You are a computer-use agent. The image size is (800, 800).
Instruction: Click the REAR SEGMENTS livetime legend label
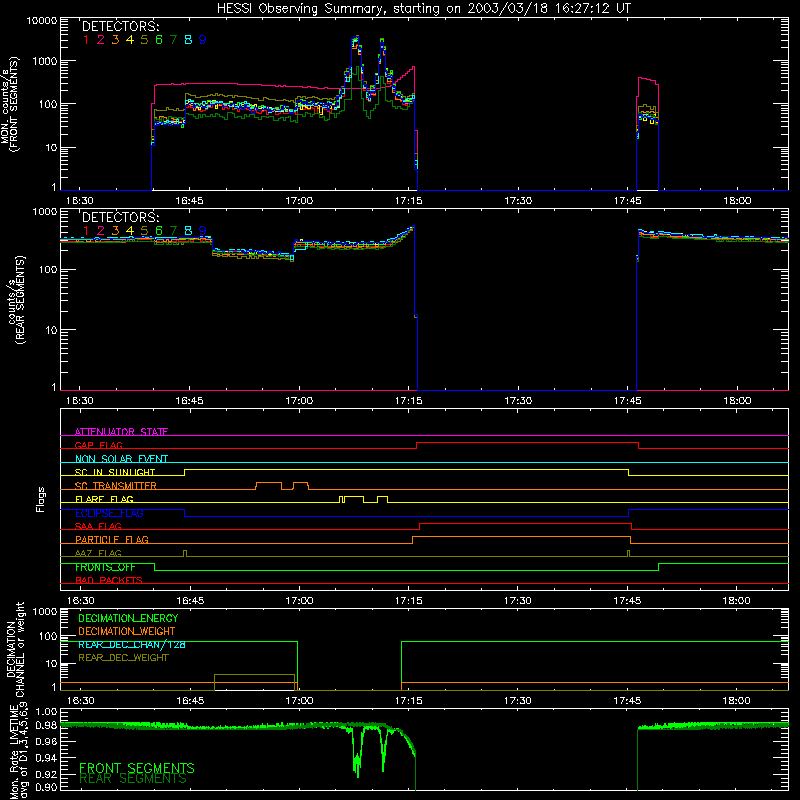[x=133, y=779]
